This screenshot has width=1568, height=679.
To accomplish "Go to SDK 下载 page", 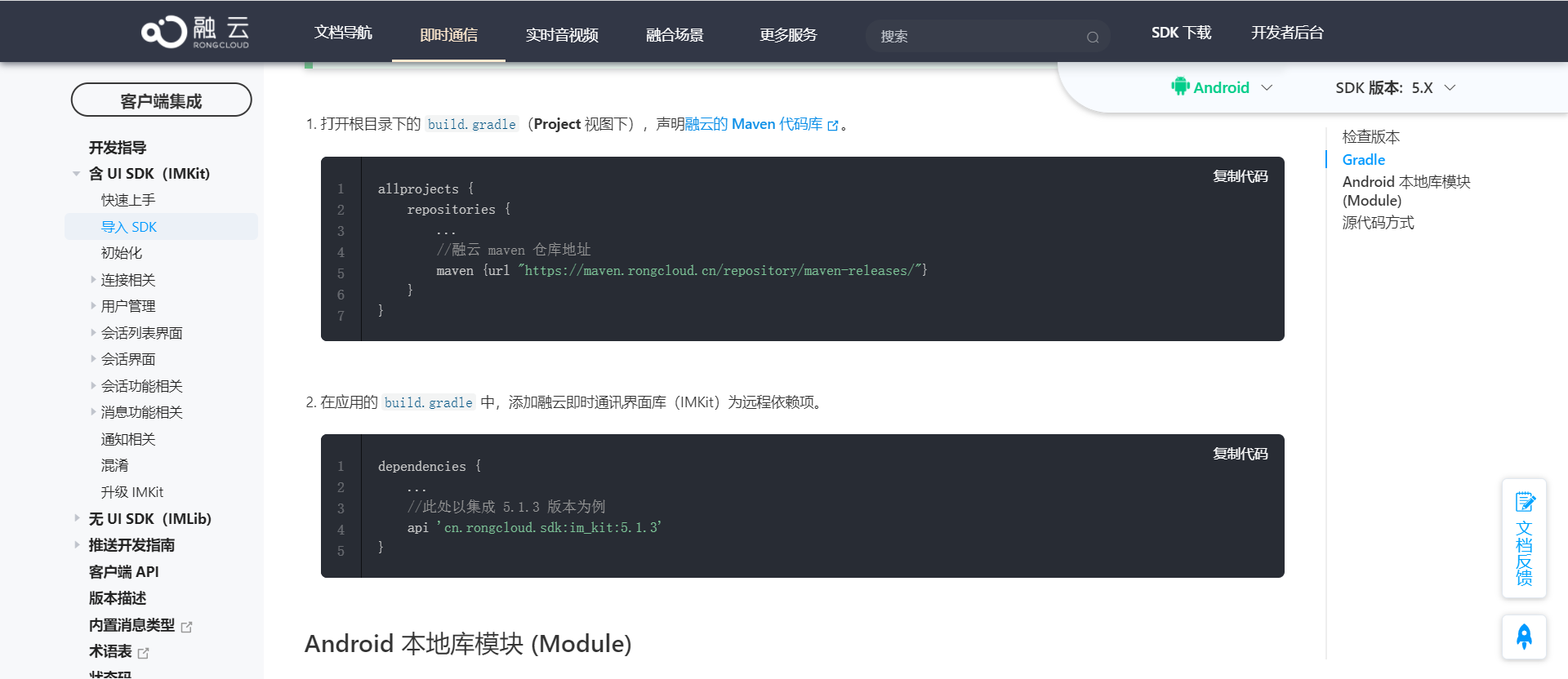I will tap(1181, 33).
